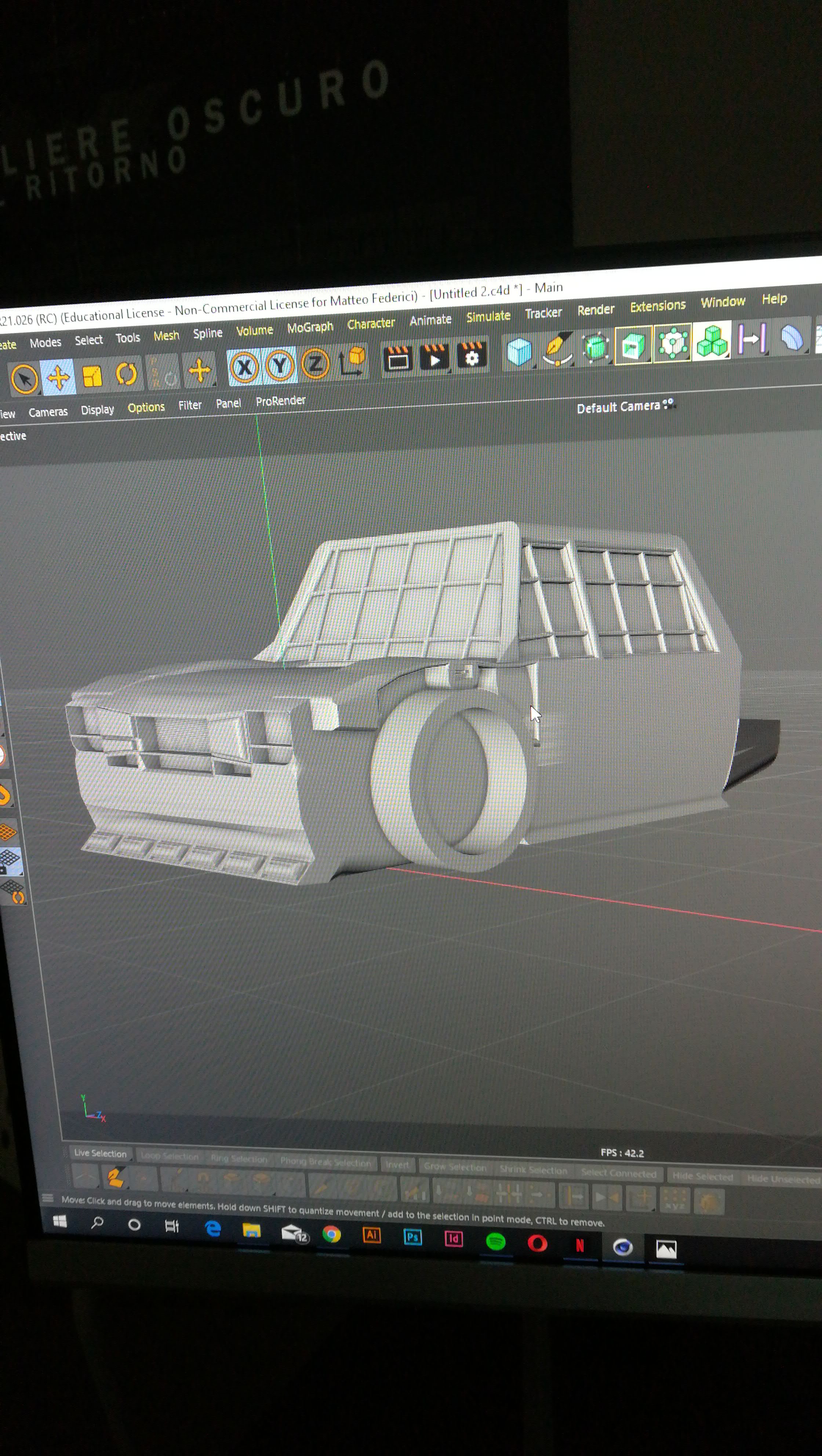Open the Window menu
This screenshot has height=1456, width=822.
723,302
